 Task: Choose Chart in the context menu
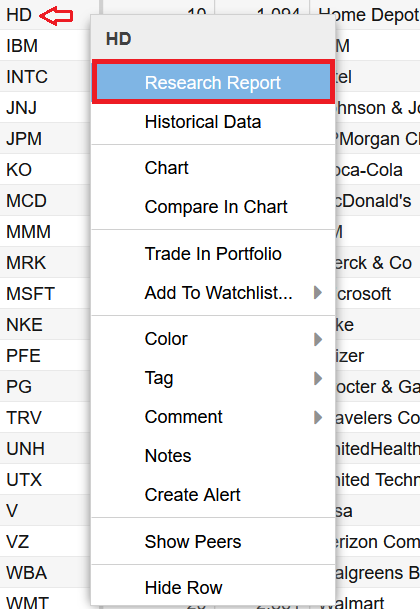tap(213, 168)
